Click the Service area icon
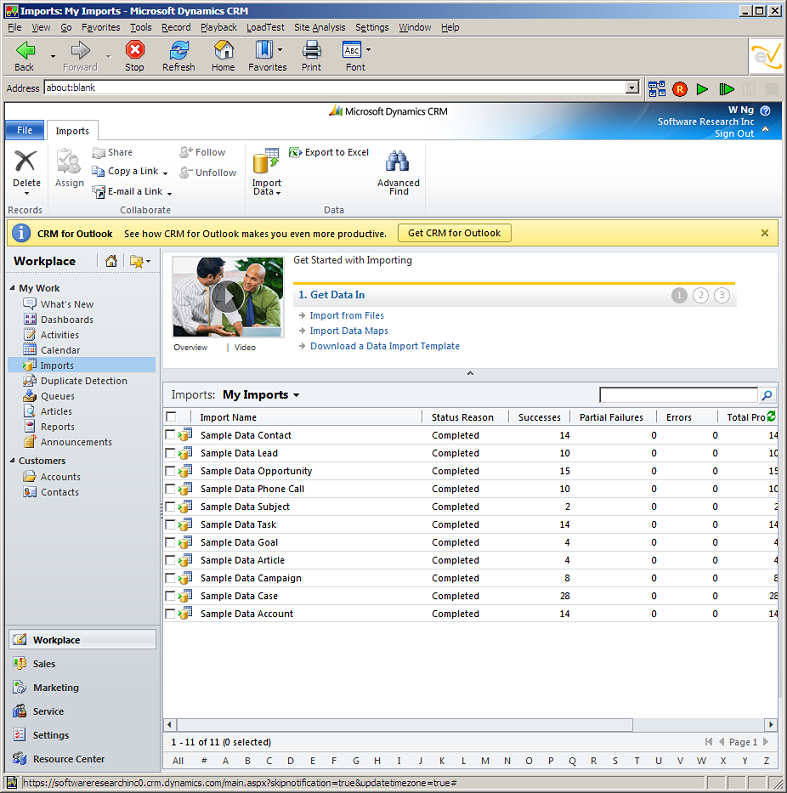The width and height of the screenshot is (787, 793). point(20,711)
